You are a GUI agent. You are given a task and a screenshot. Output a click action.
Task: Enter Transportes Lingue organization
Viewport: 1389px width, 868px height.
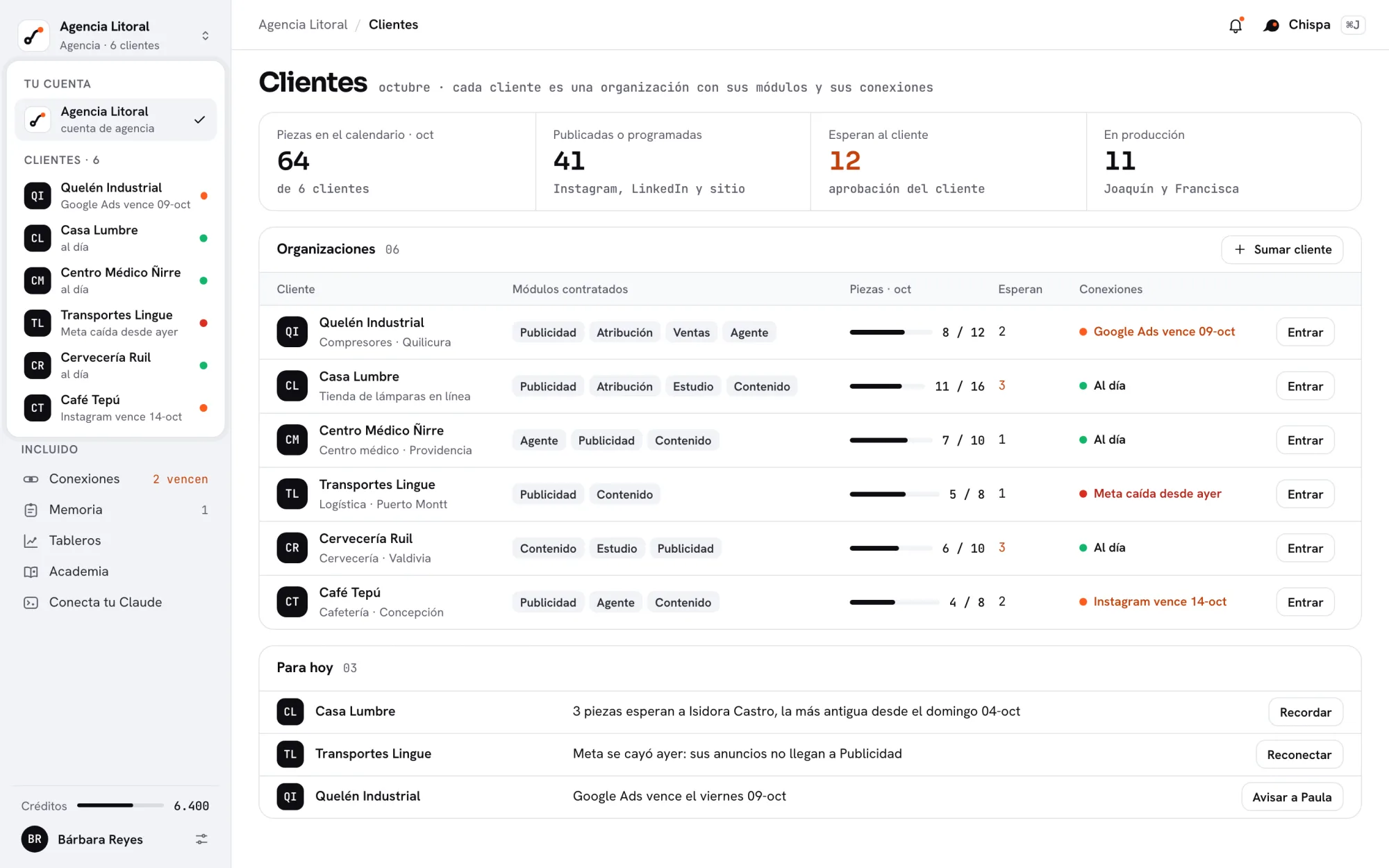click(x=1305, y=494)
